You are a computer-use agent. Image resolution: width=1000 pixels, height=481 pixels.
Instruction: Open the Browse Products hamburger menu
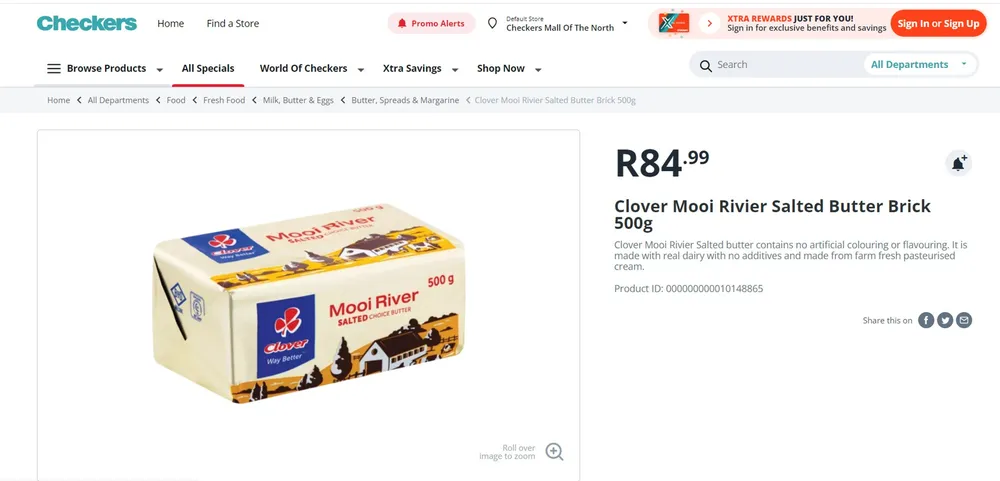tap(54, 69)
